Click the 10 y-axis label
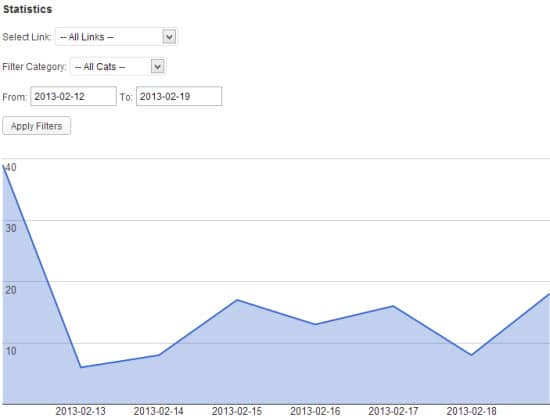 pyautogui.click(x=11, y=351)
